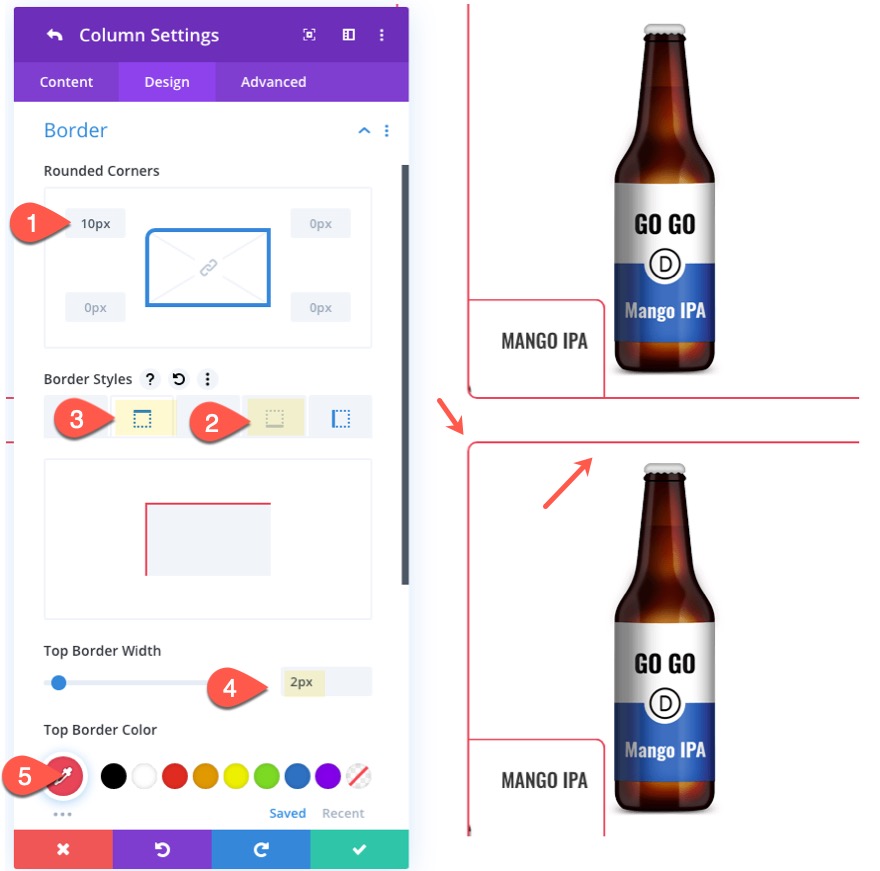The image size is (880, 871).
Task: Toggle the link rounded corners icon
Action: coord(208,268)
